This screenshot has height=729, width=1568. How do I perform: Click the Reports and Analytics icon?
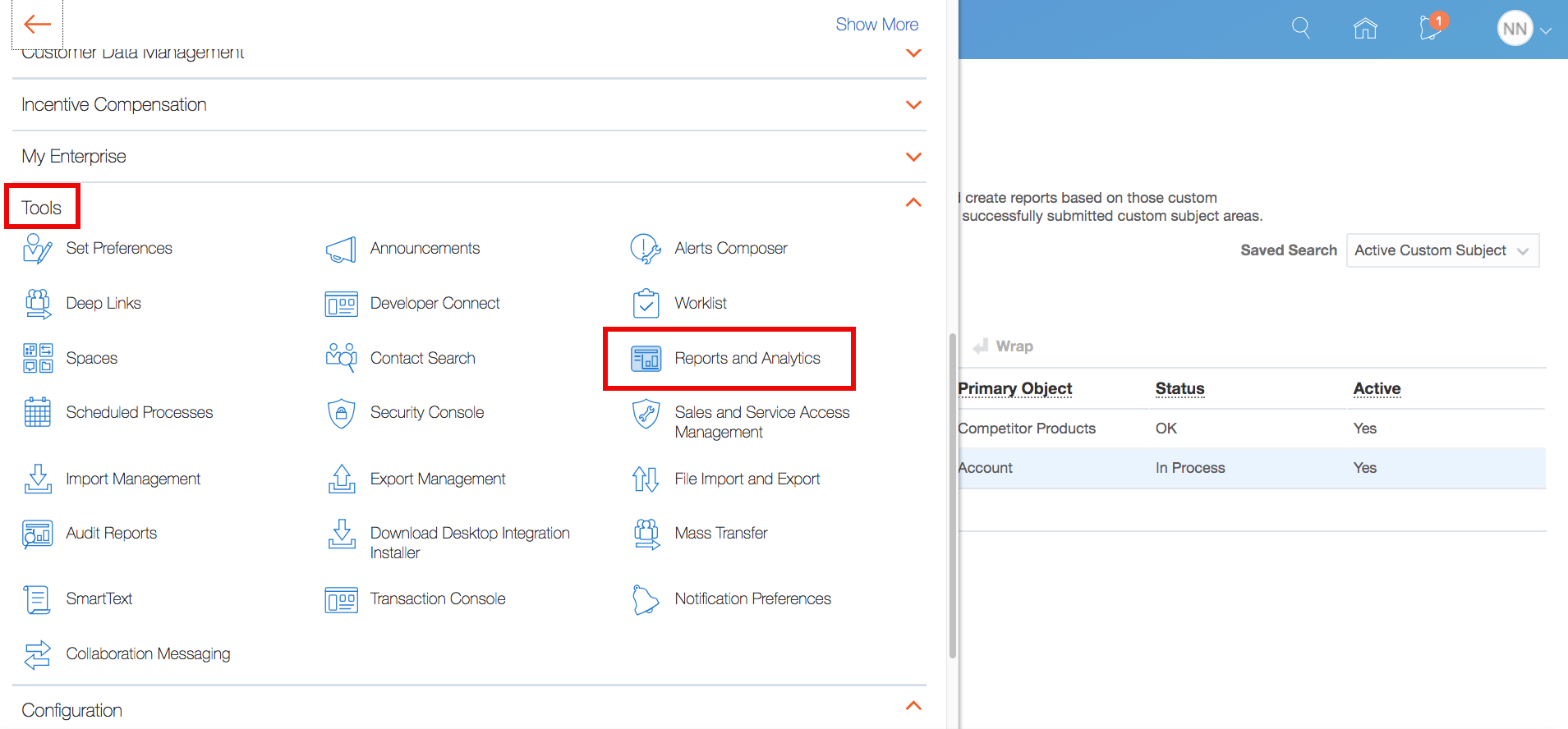[x=646, y=359]
